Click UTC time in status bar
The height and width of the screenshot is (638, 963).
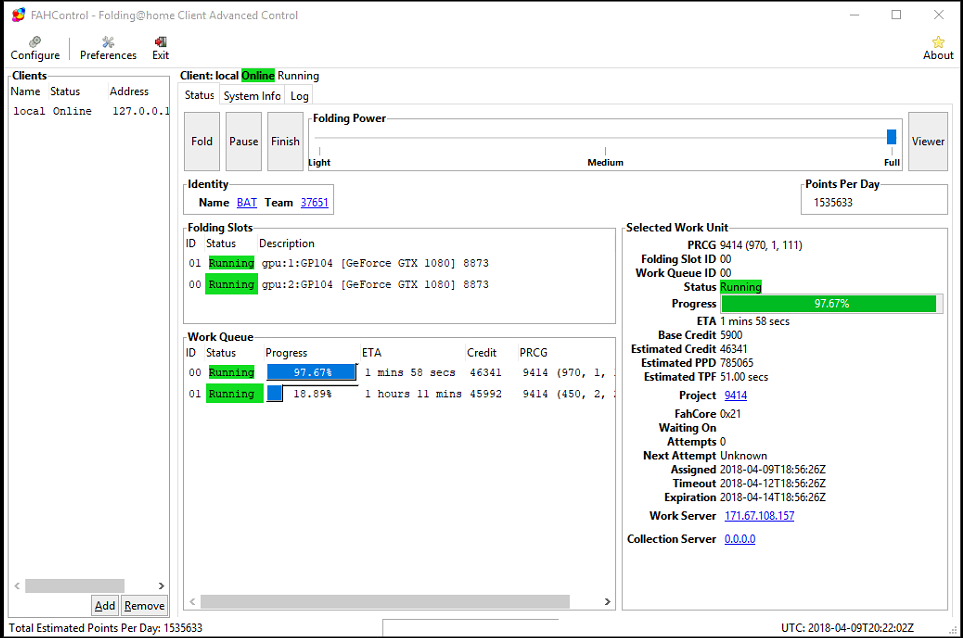(x=847, y=628)
